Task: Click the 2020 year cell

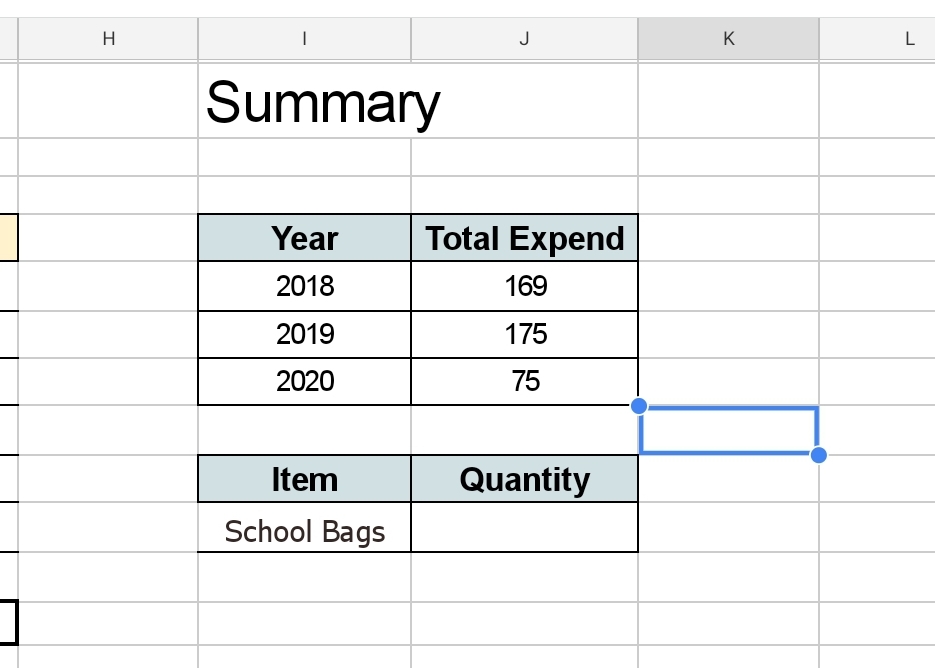Action: pyautogui.click(x=304, y=381)
